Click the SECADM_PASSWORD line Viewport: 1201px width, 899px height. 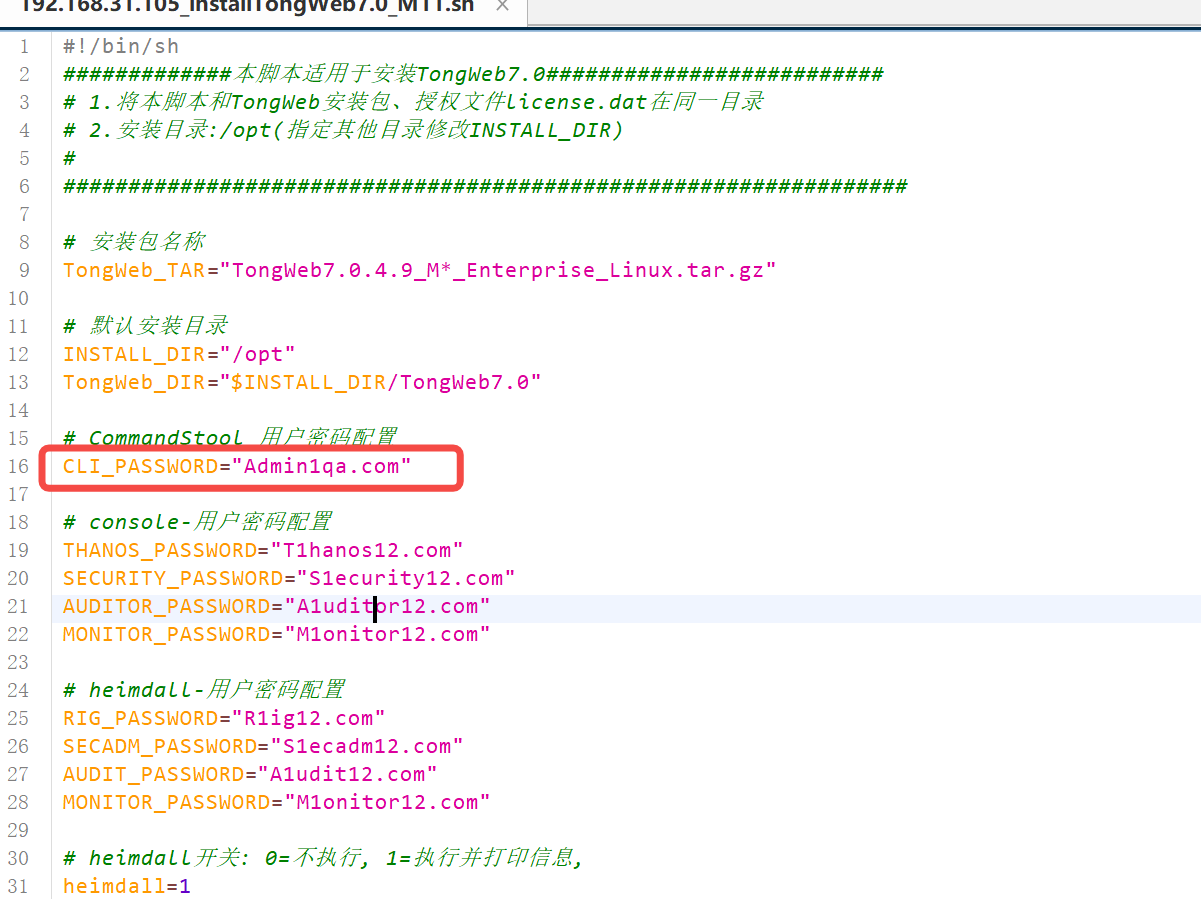pos(263,746)
